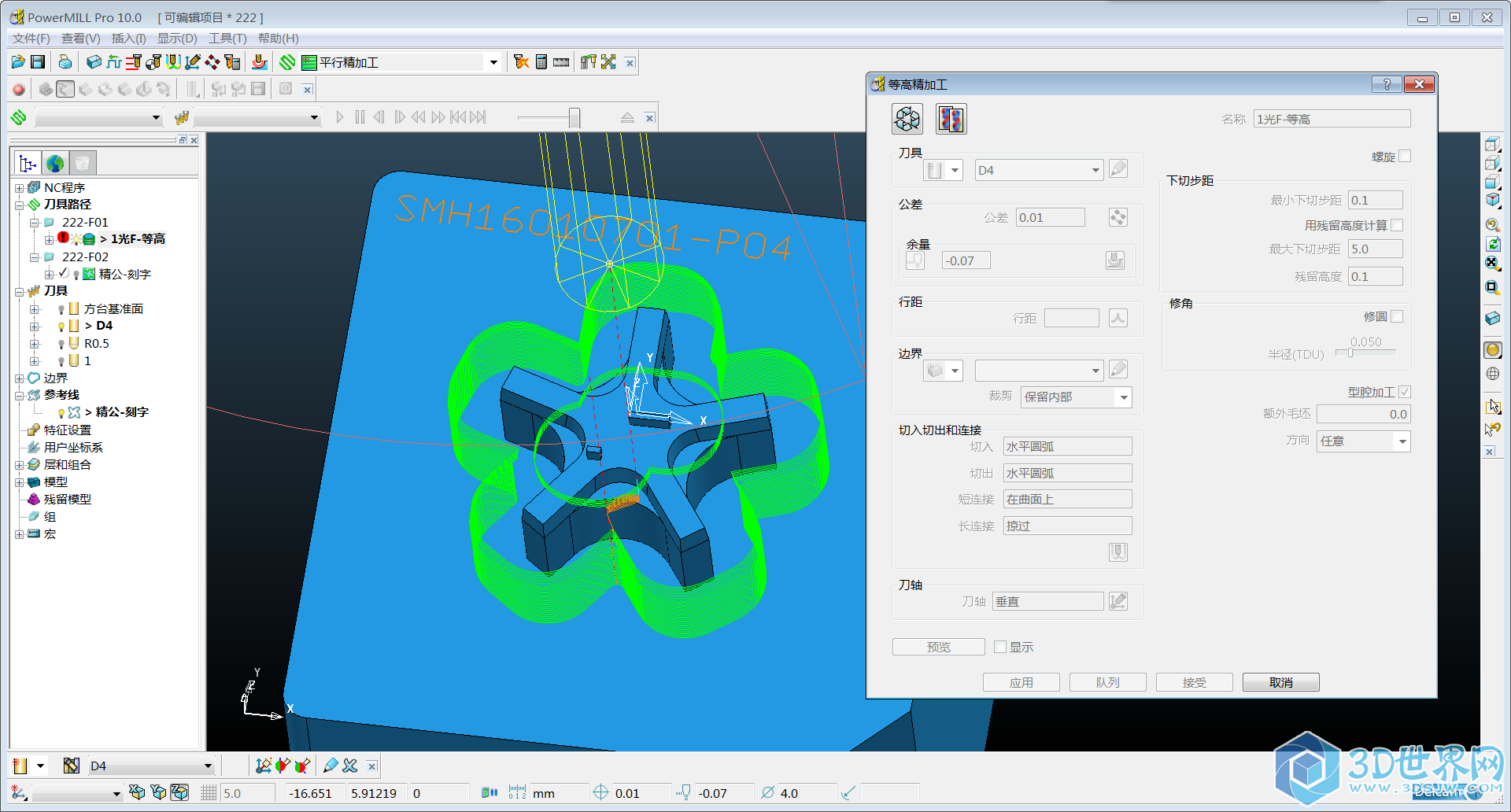This screenshot has height=812, width=1511.
Task: Open the D4 active tool dropdown in bottom toolbar
Action: pyautogui.click(x=151, y=766)
